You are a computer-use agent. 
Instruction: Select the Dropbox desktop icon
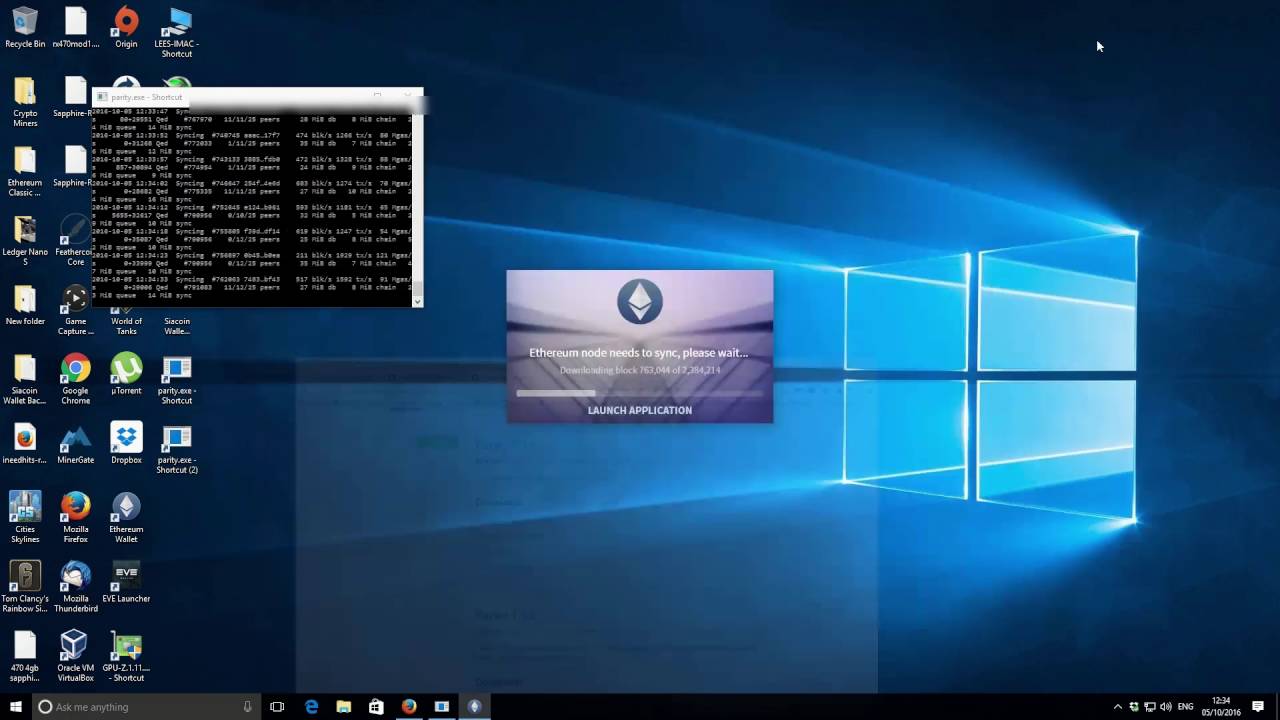(x=126, y=443)
